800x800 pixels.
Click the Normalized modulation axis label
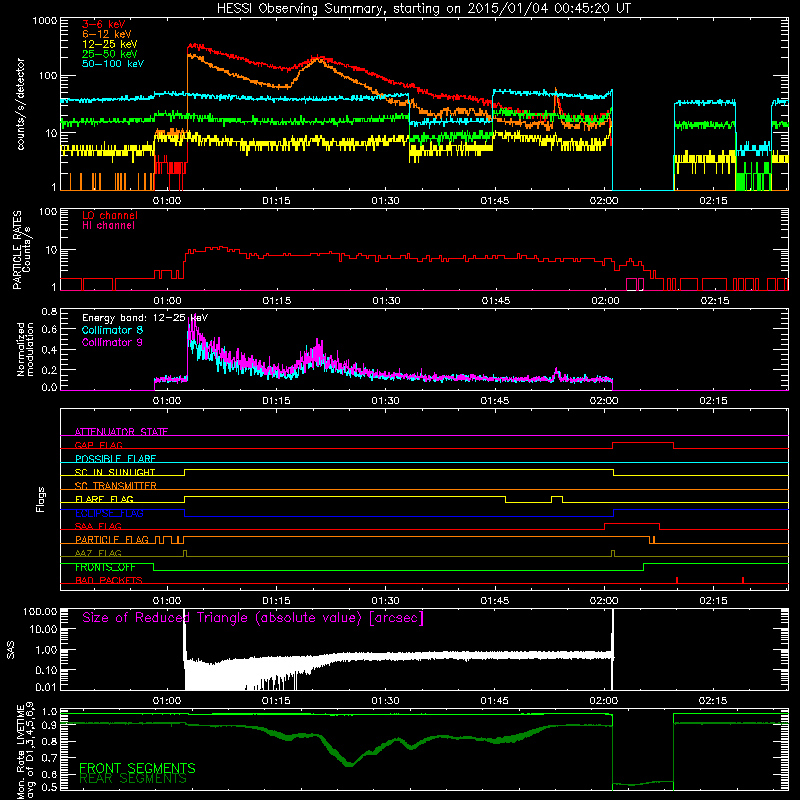(25, 349)
